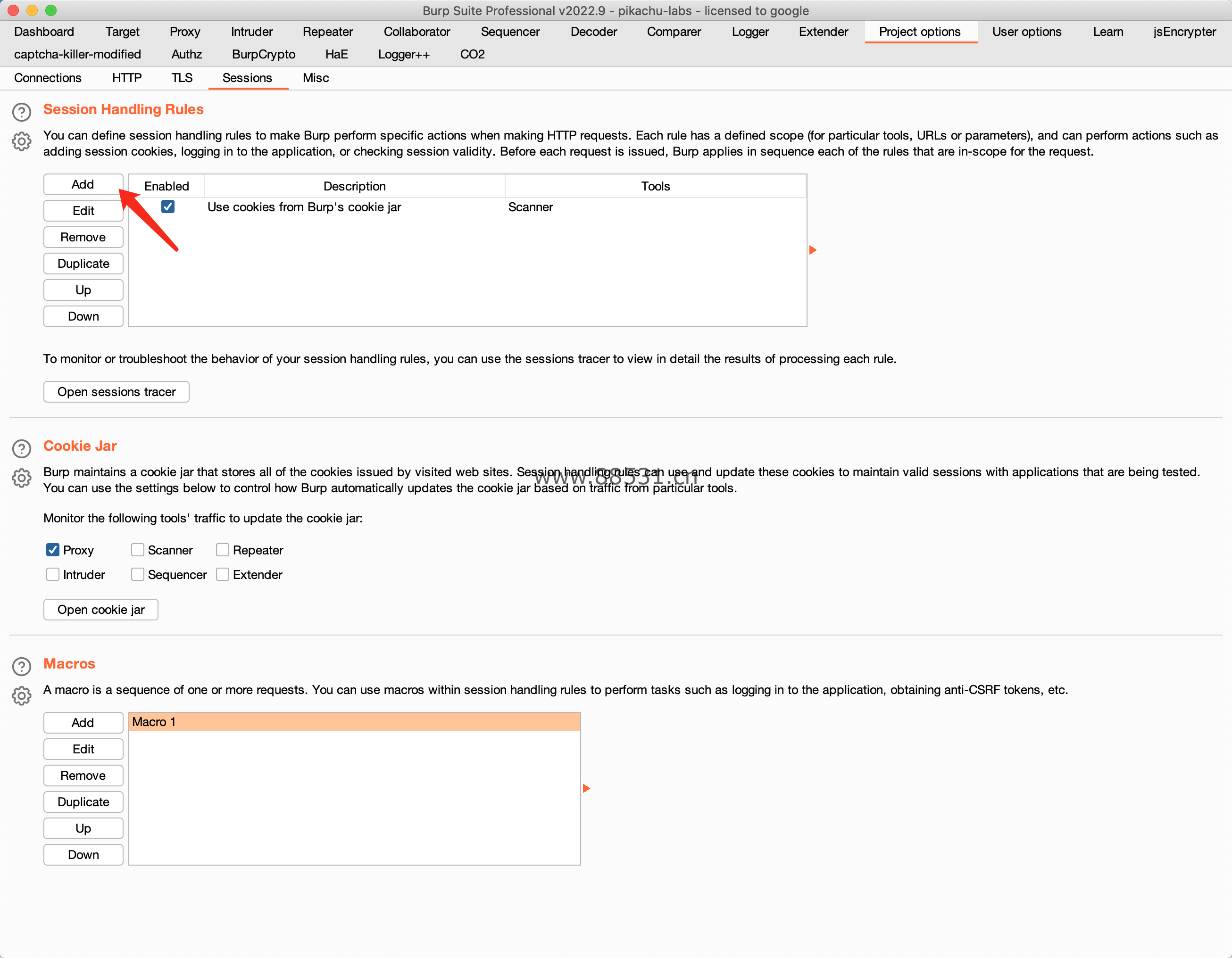
Task: Edit the selected macro
Action: 83,749
